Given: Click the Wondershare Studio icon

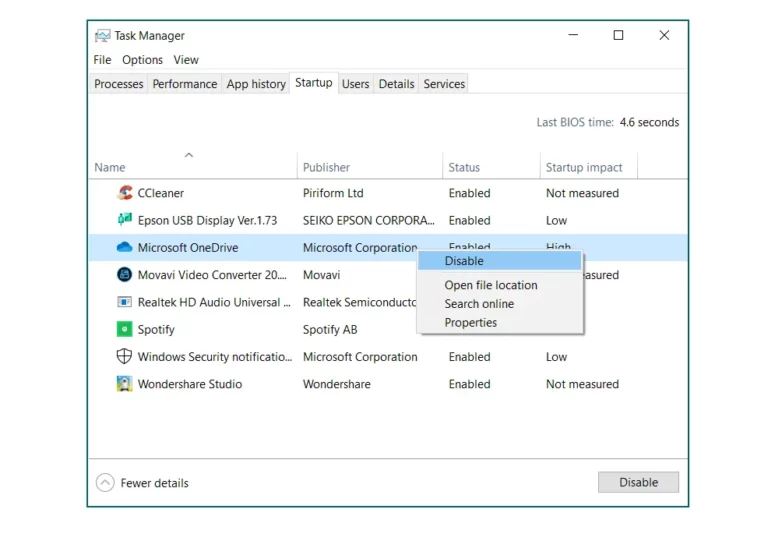Looking at the screenshot, I should pyautogui.click(x=124, y=384).
